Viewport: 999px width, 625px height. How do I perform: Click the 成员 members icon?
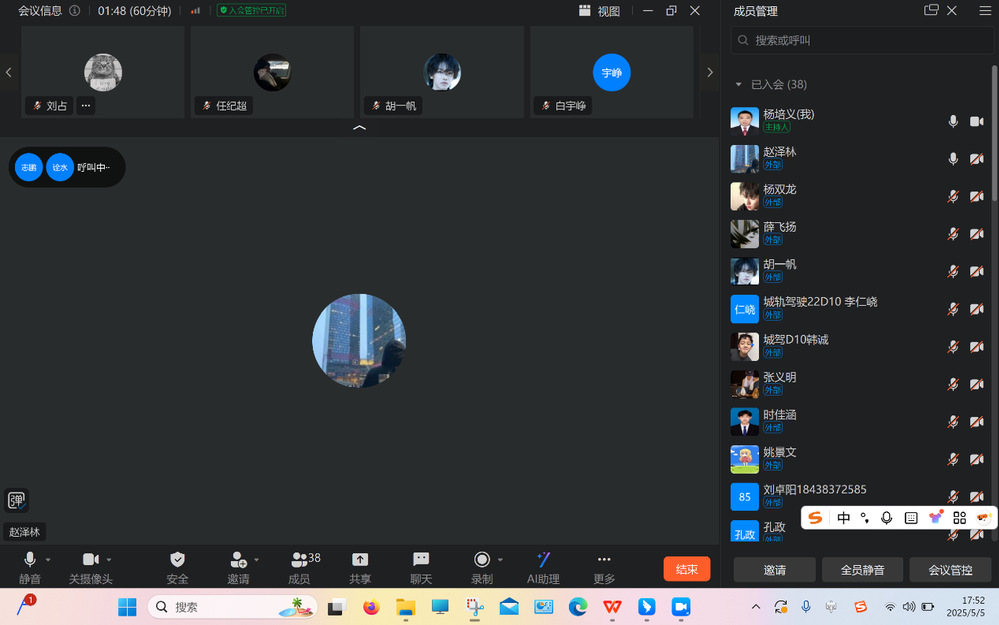point(299,560)
